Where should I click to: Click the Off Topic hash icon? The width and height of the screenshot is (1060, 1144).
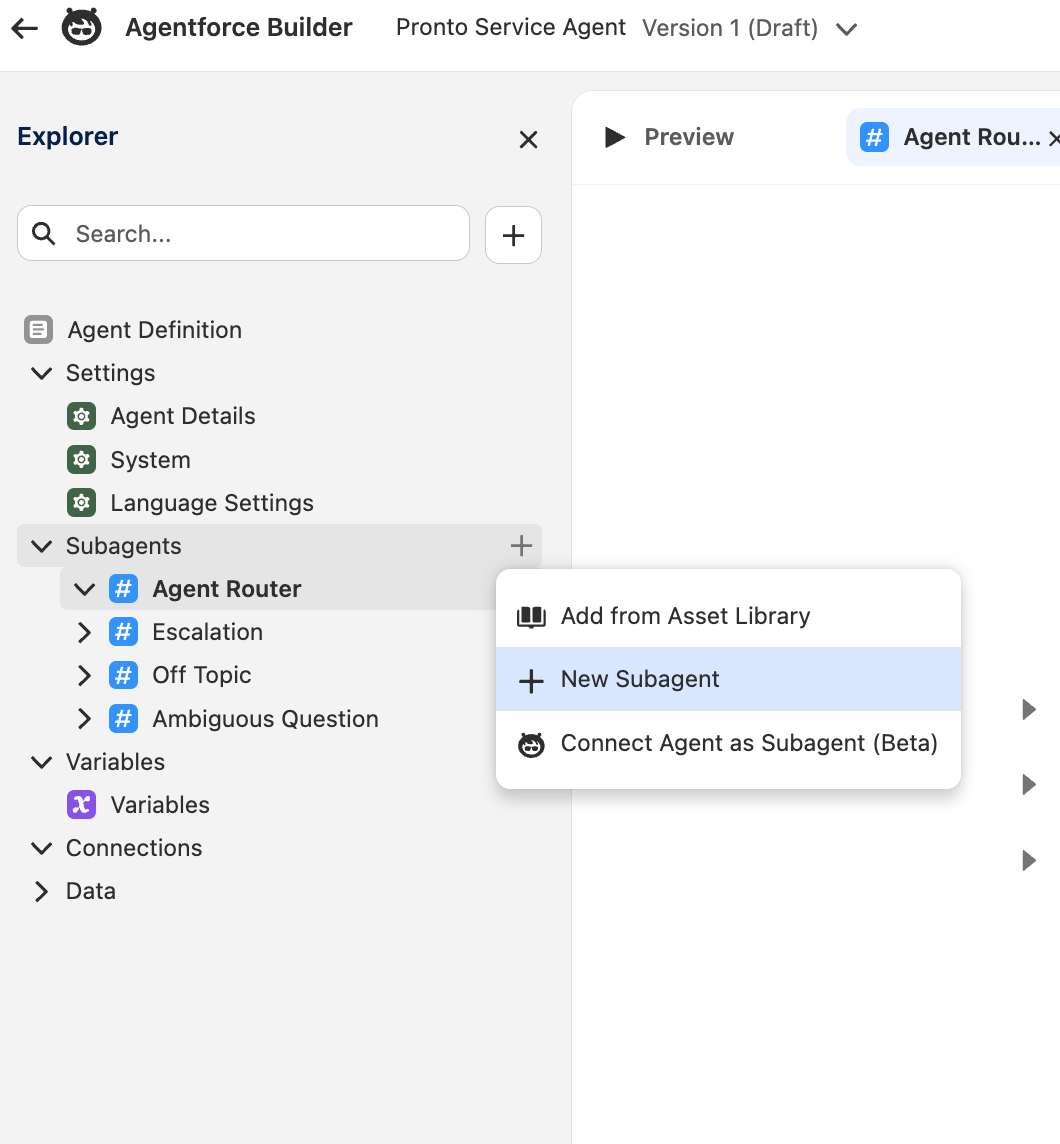tap(123, 675)
